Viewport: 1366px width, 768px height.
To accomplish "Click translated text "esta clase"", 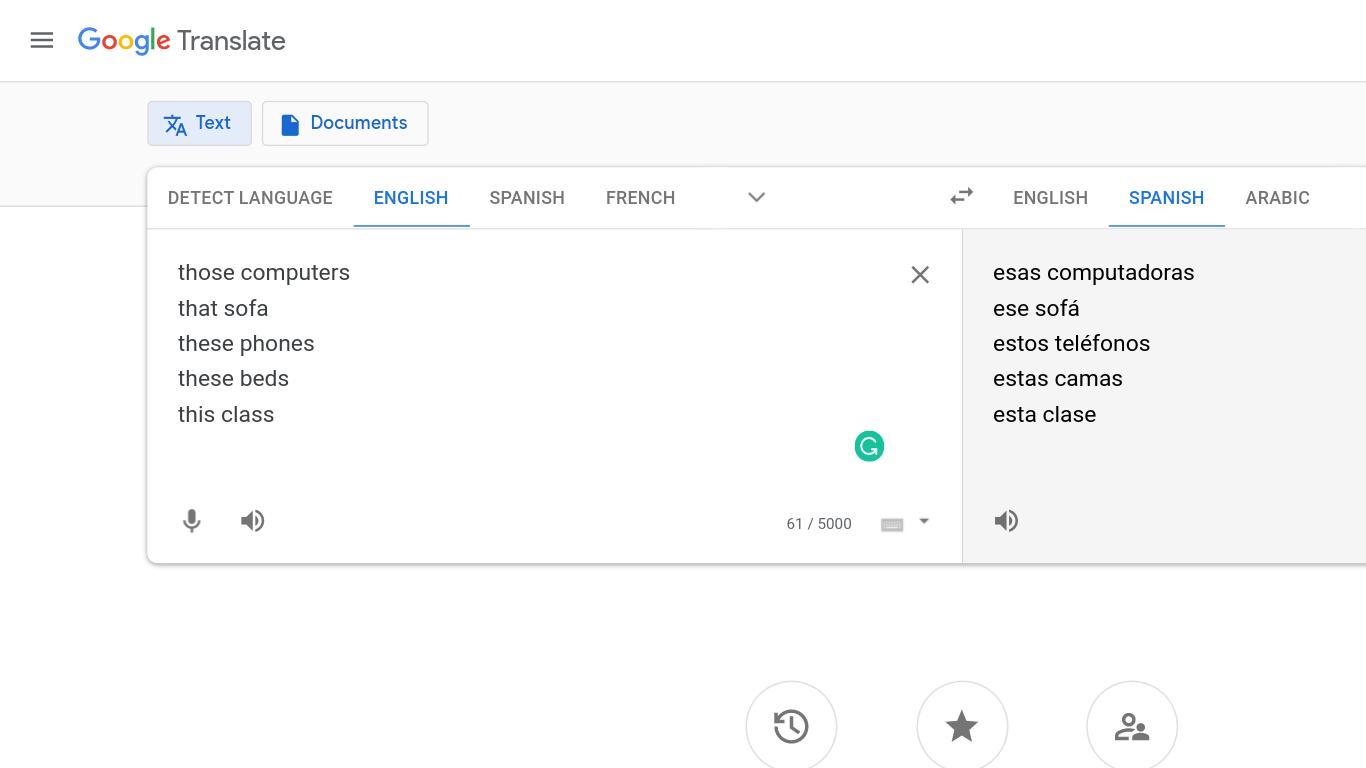I will (x=1044, y=414).
